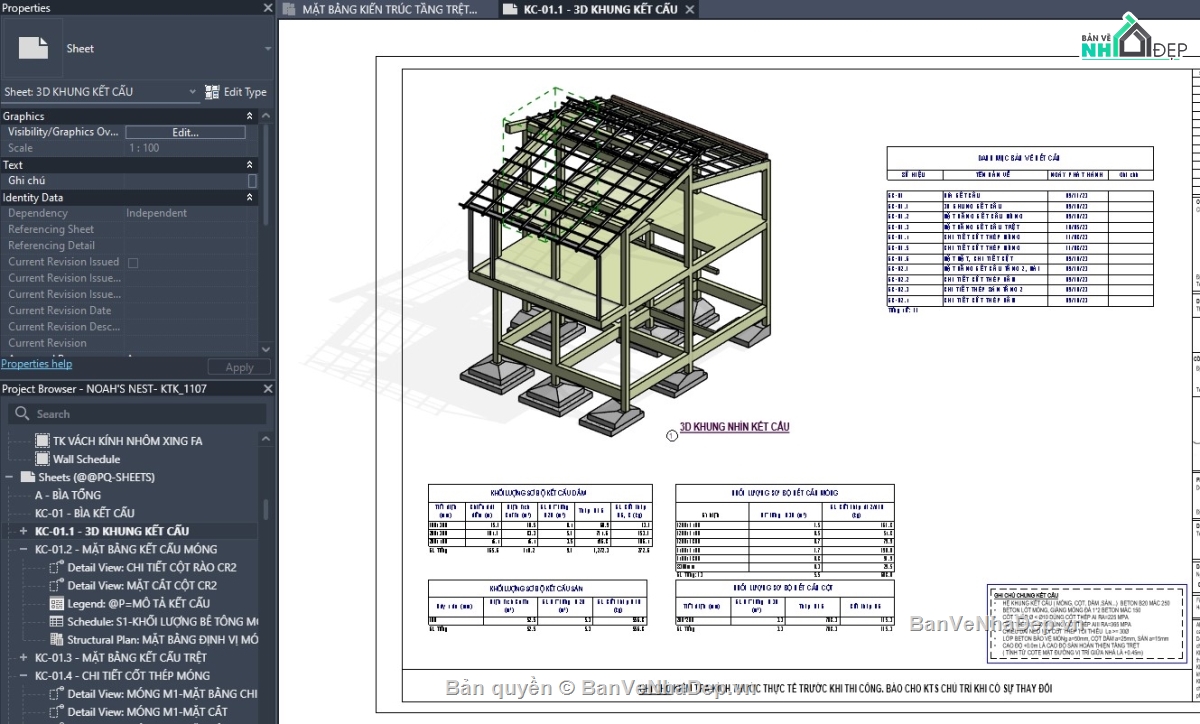1200x724 pixels.
Task: Collapse the Identity Data section
Action: [249, 197]
